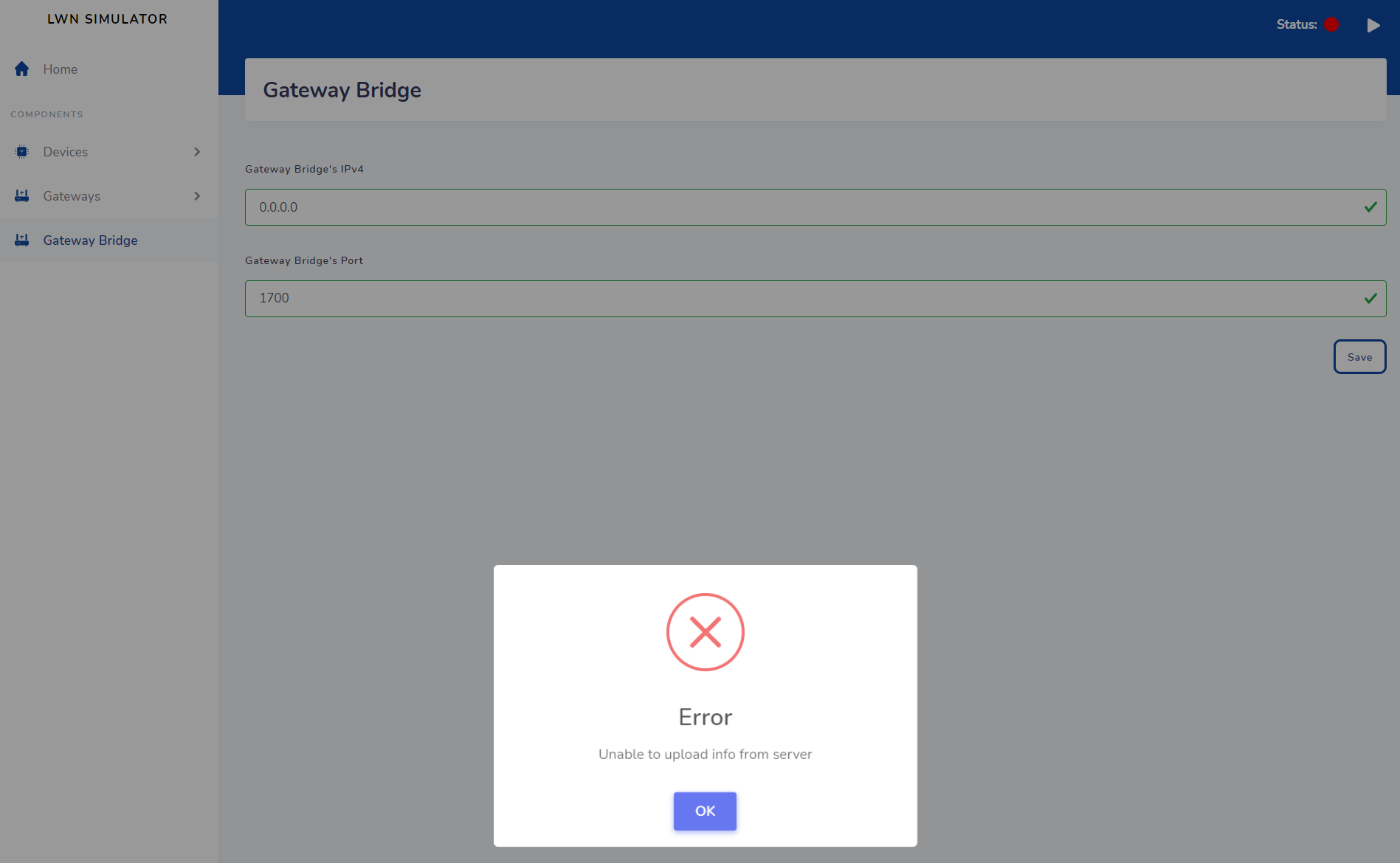The height and width of the screenshot is (863, 1400).
Task: Click the Gateway Bridge page header
Action: coord(342,89)
